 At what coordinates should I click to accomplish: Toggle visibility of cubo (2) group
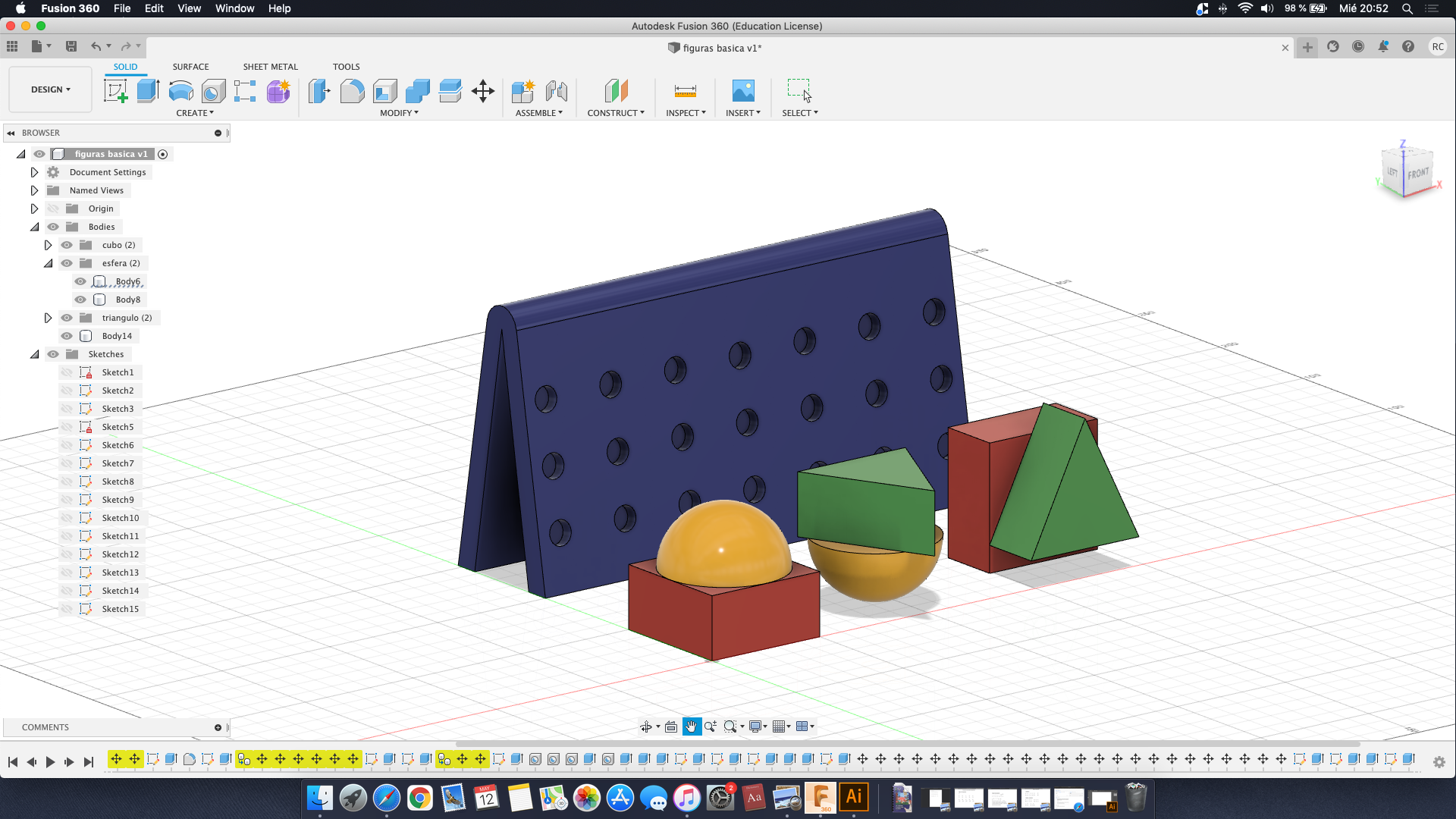[x=66, y=244]
